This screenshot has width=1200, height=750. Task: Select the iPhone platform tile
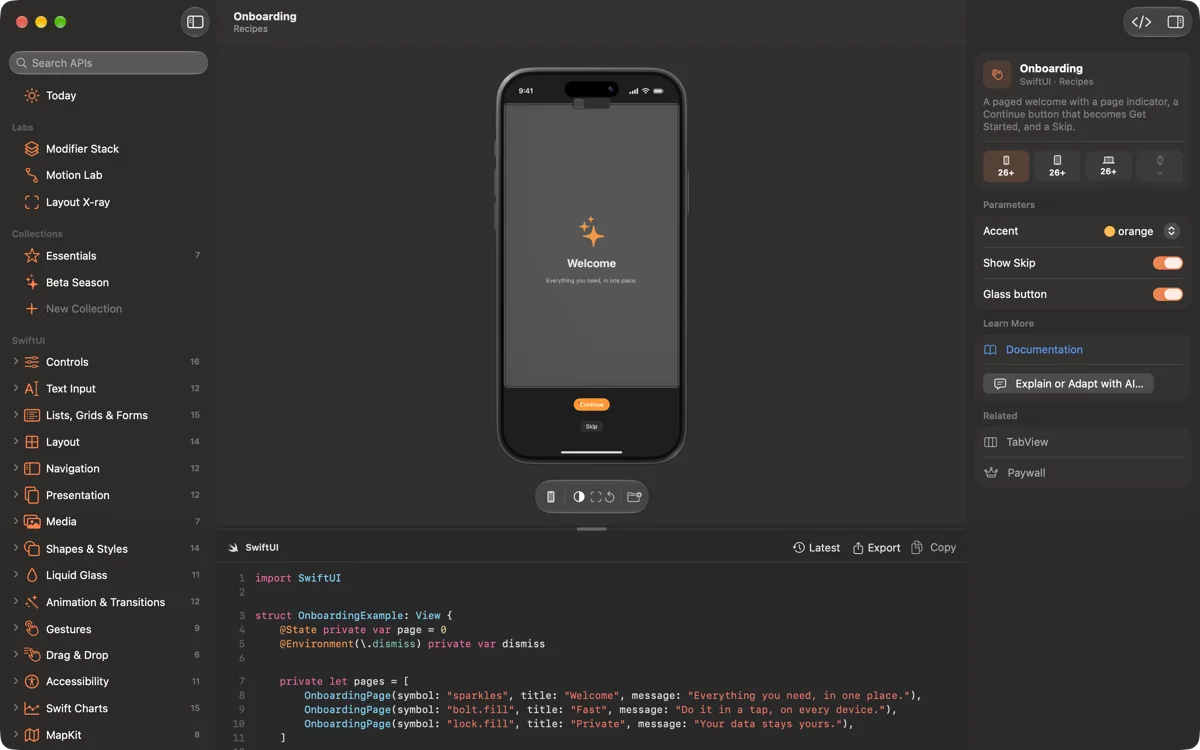click(x=1006, y=166)
